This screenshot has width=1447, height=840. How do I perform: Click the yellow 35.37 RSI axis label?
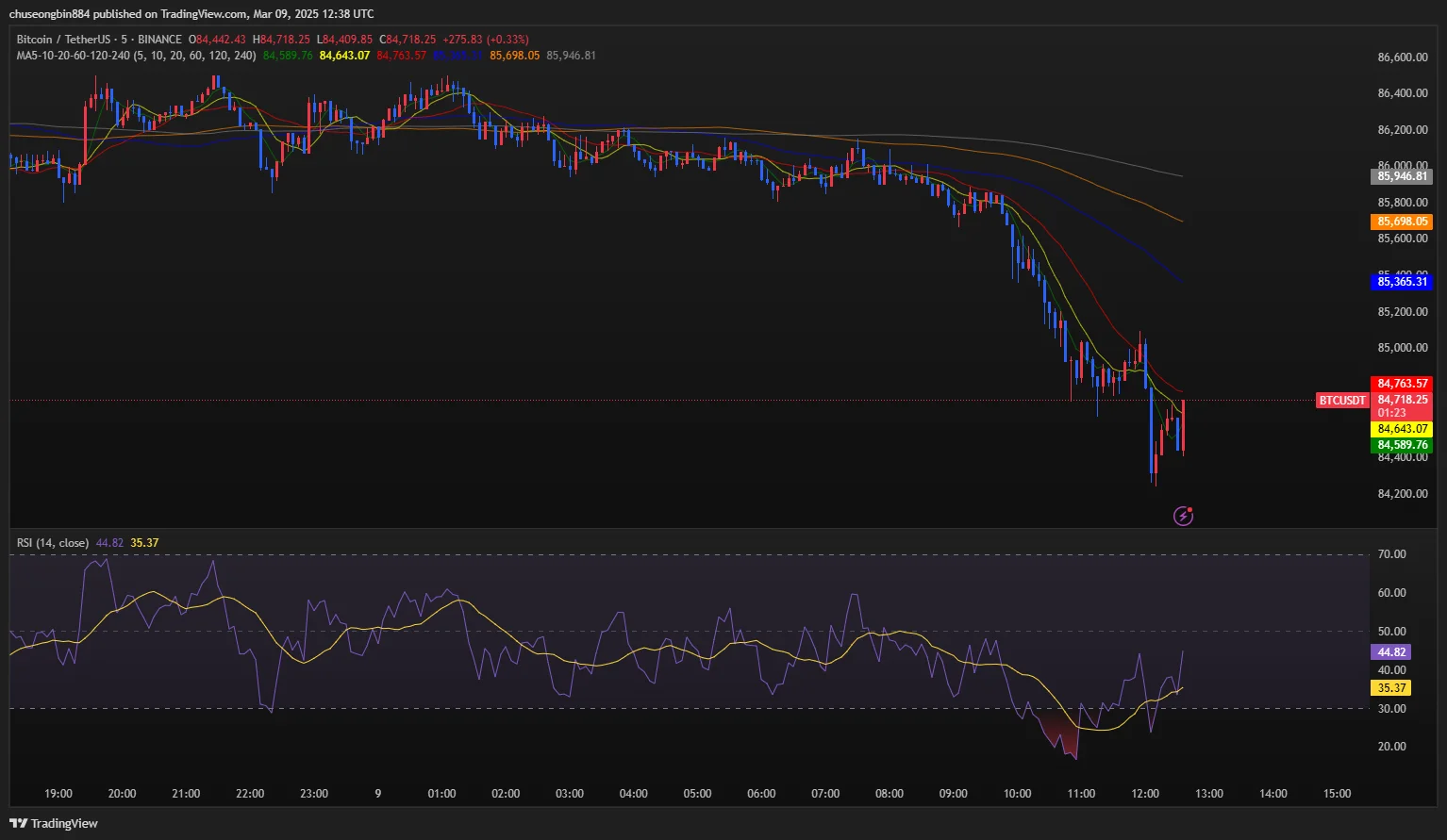pos(1390,688)
